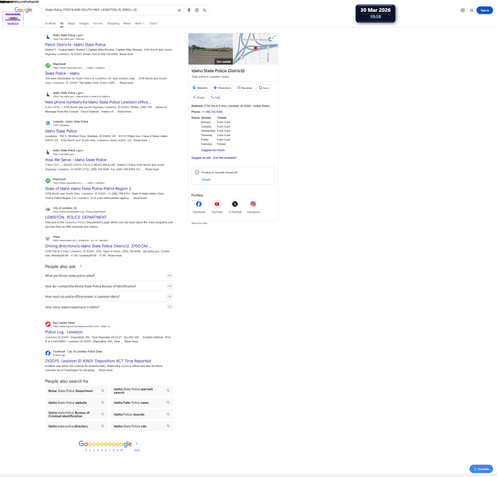
Task: Open 'Police Log - Lewiston' result
Action: point(64,332)
